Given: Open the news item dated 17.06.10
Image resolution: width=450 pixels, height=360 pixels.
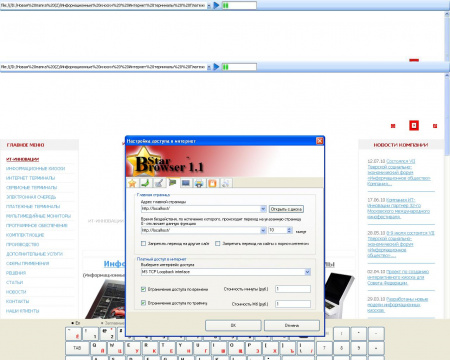Looking at the screenshot, I should (x=398, y=208).
